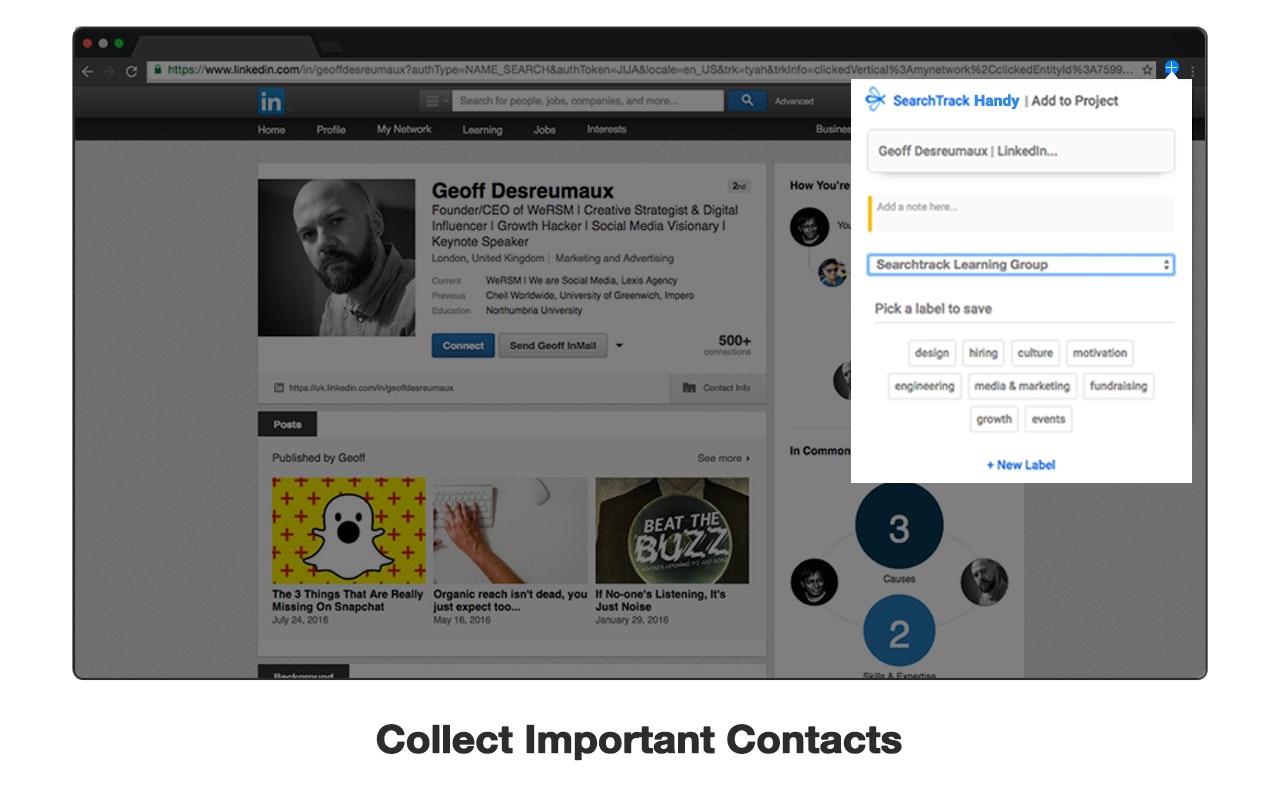Open the My Network menu

pyautogui.click(x=404, y=129)
